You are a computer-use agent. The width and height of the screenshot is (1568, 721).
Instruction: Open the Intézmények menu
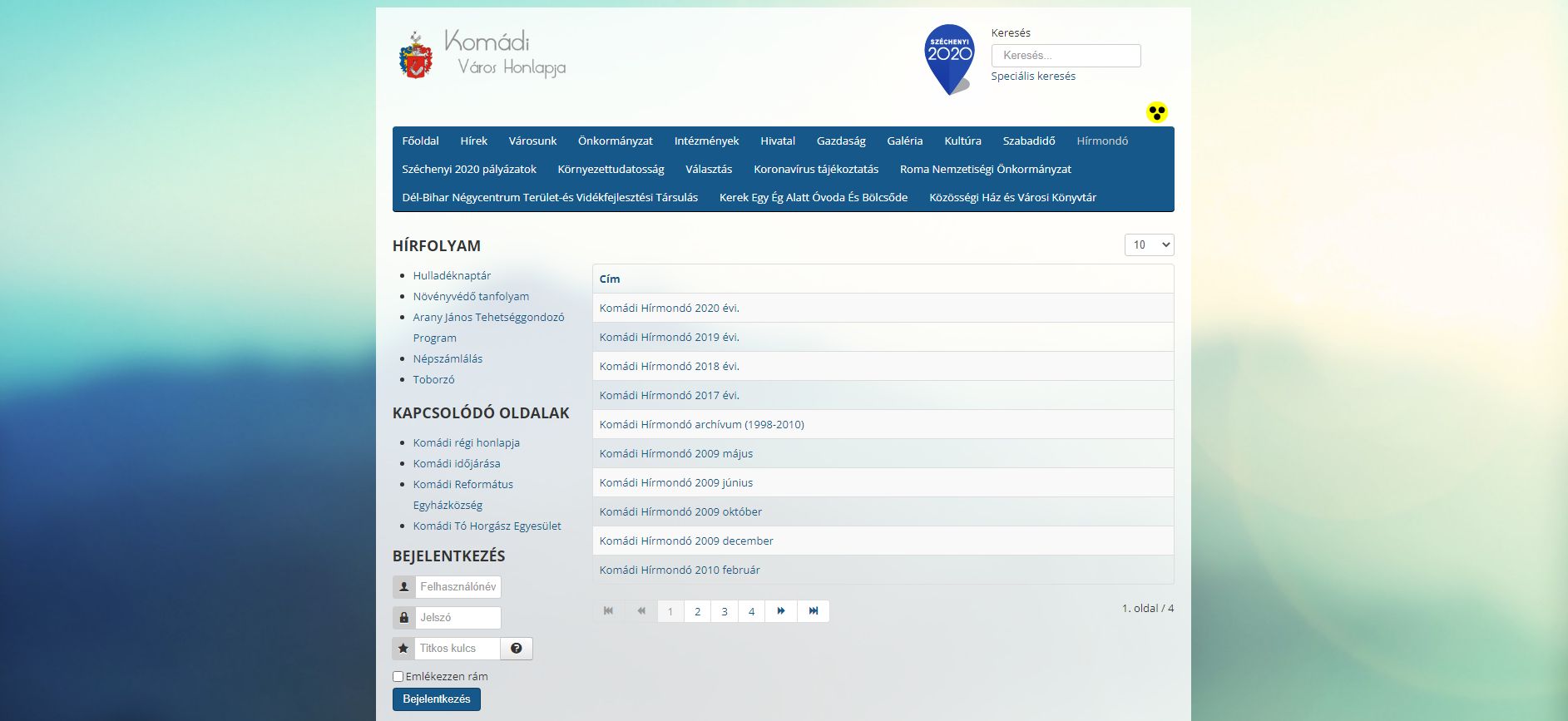[707, 141]
